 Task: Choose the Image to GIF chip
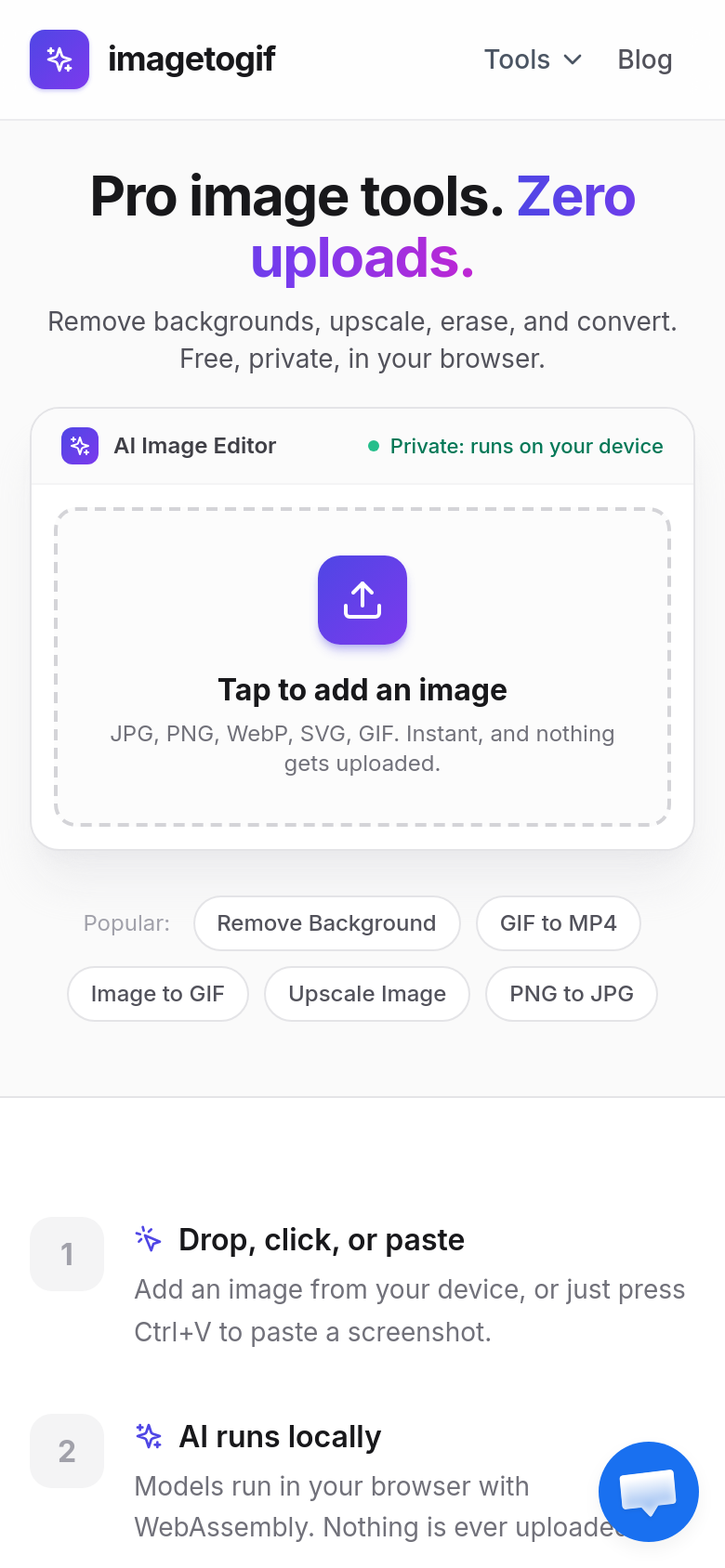[158, 994]
